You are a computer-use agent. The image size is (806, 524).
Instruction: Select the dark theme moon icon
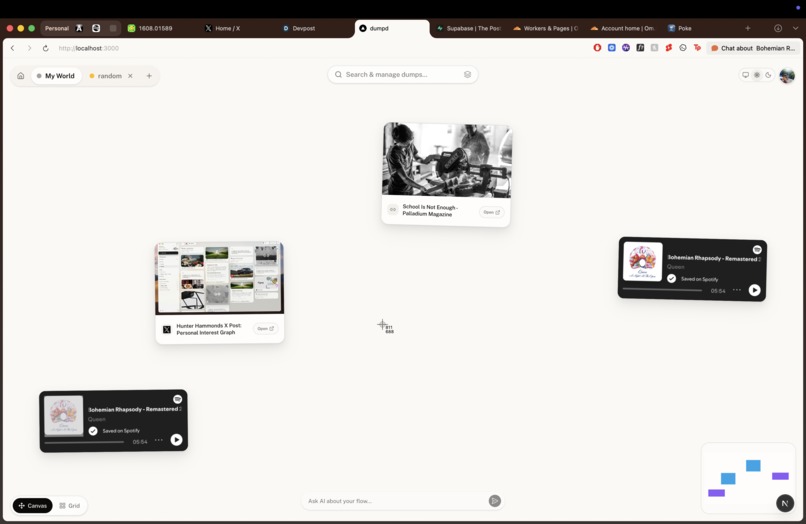coord(768,75)
